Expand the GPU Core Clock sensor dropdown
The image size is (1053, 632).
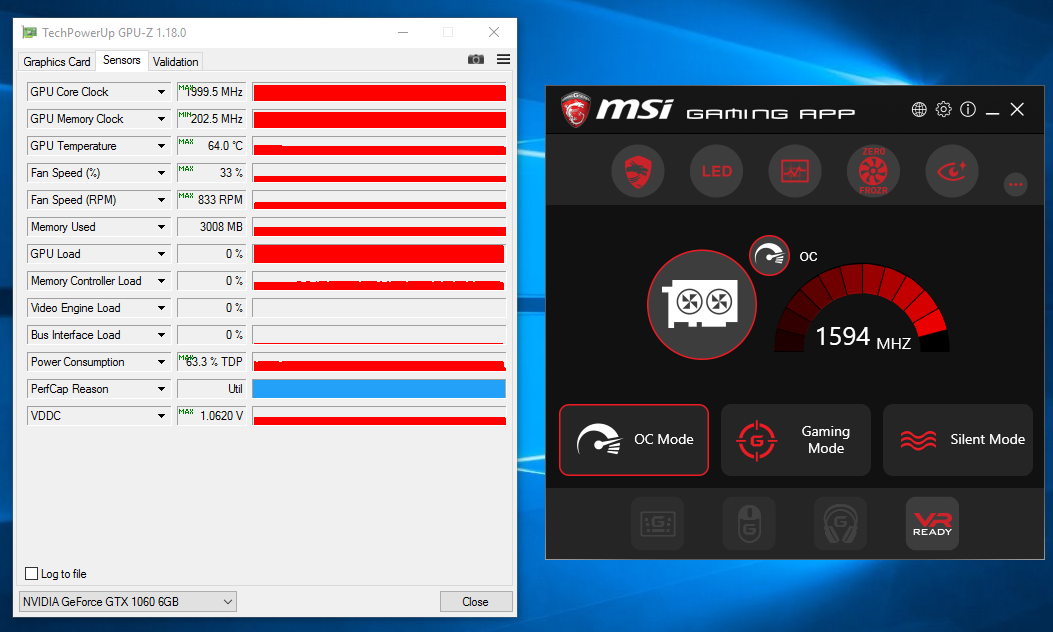[x=161, y=92]
